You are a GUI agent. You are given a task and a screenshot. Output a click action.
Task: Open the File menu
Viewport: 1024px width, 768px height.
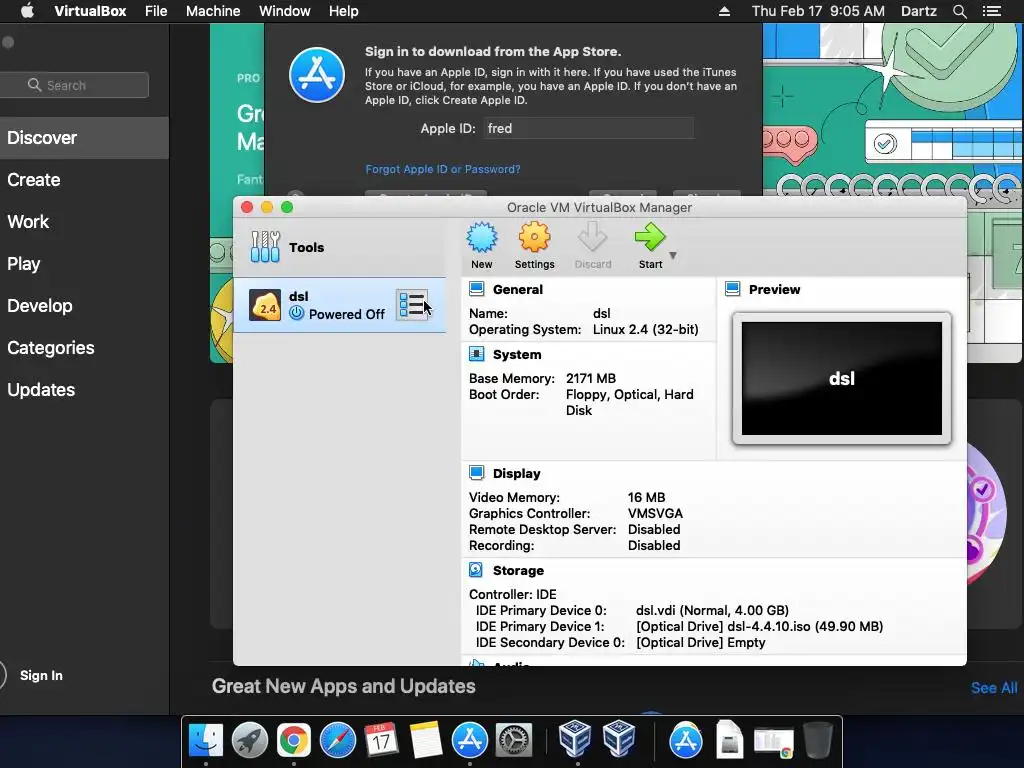tap(156, 11)
